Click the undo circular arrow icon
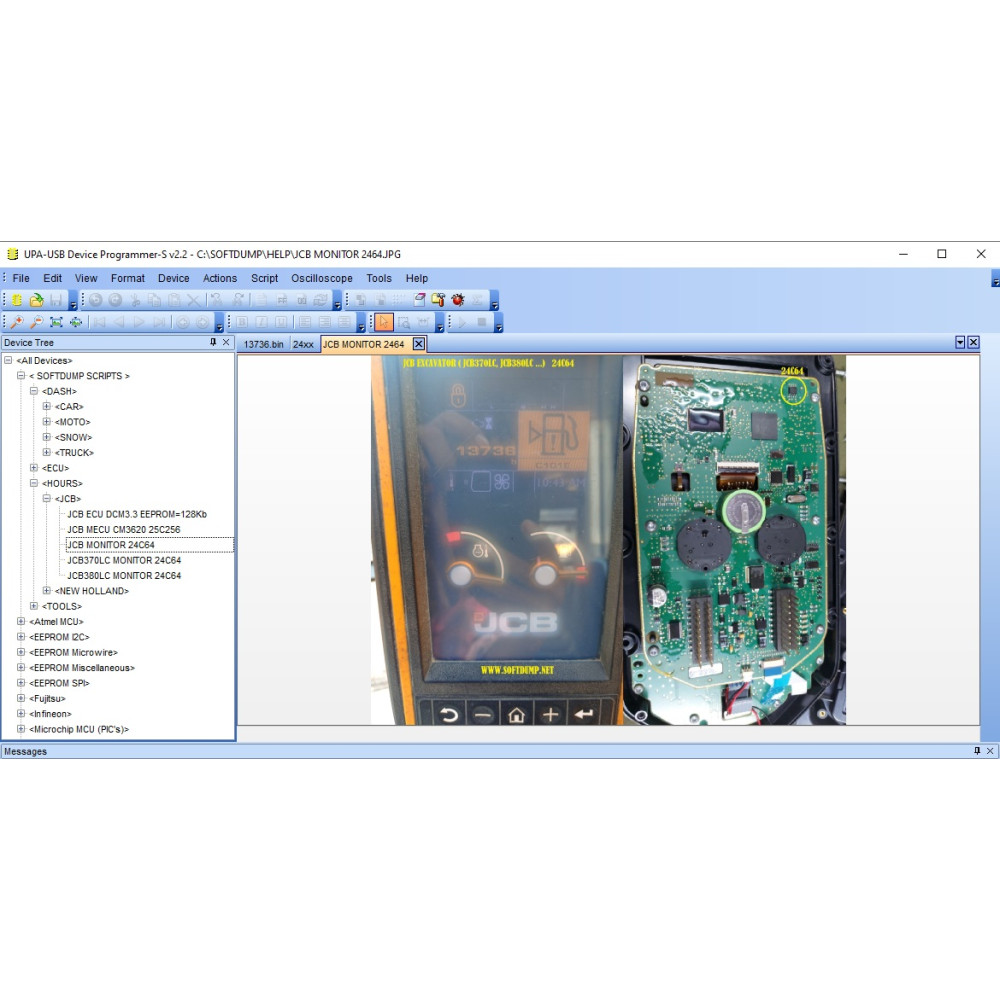 point(96,300)
